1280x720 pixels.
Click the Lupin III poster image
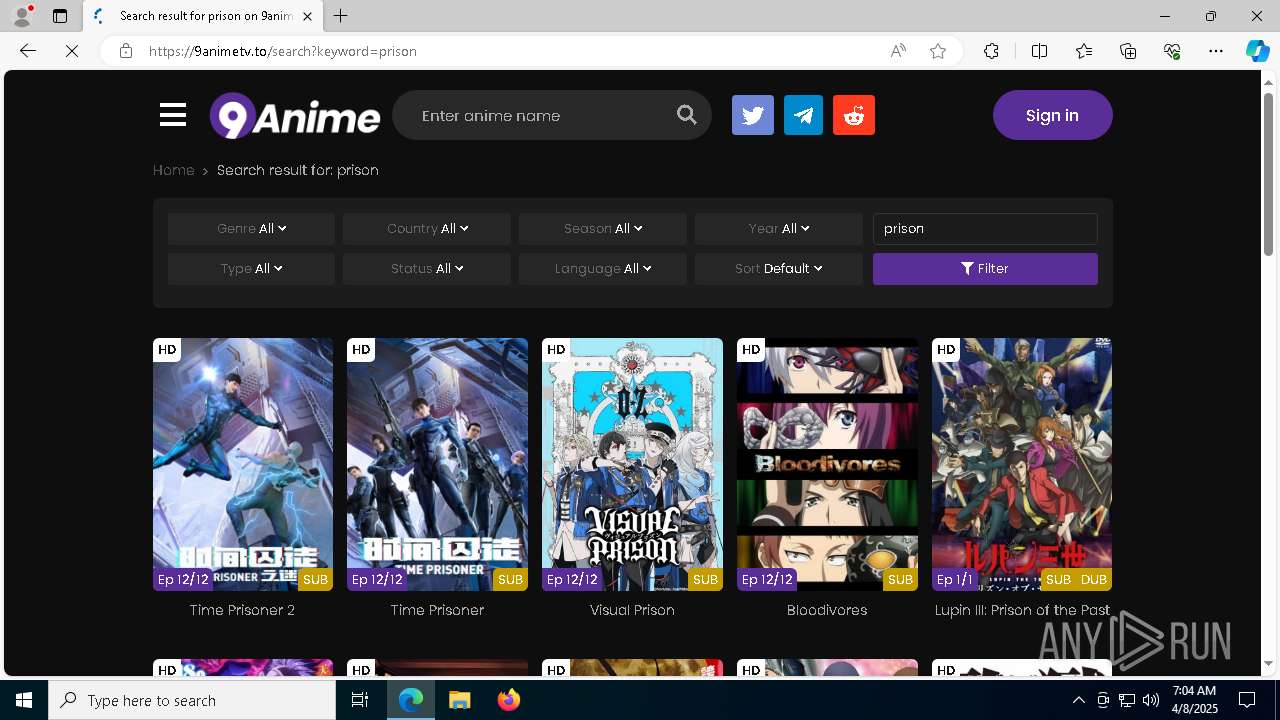pyautogui.click(x=1022, y=464)
